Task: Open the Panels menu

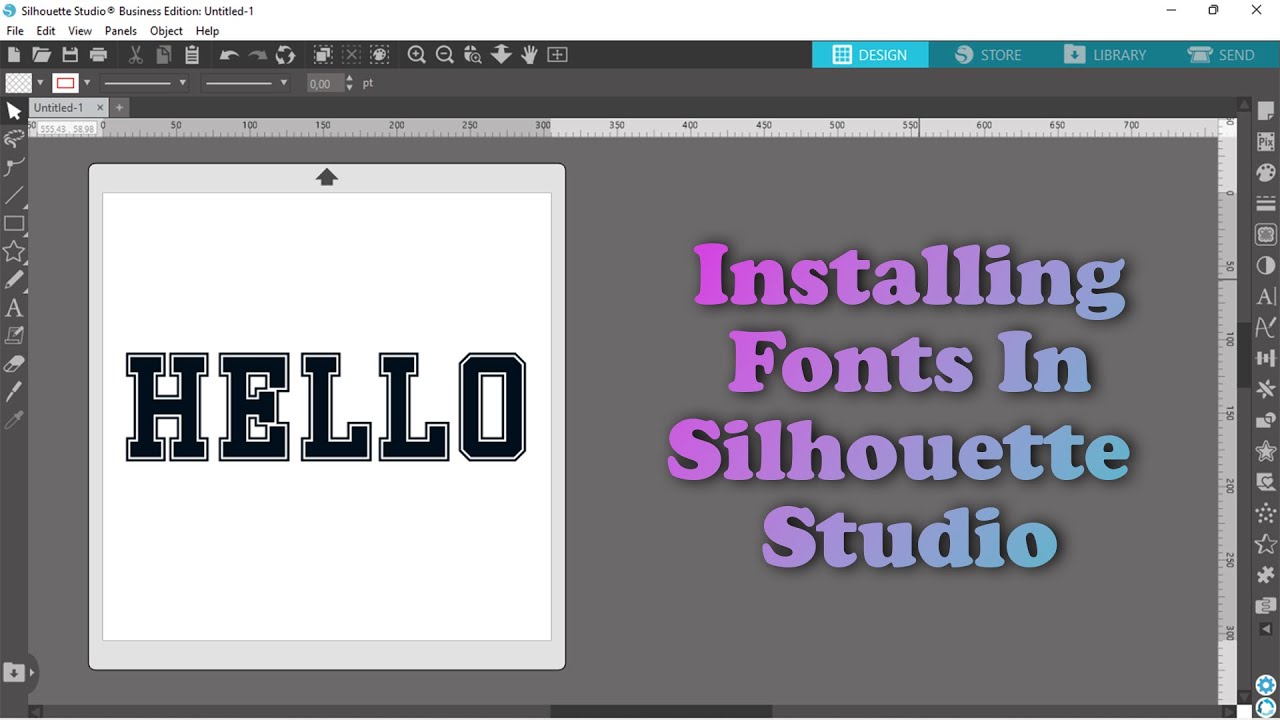Action: coord(121,31)
